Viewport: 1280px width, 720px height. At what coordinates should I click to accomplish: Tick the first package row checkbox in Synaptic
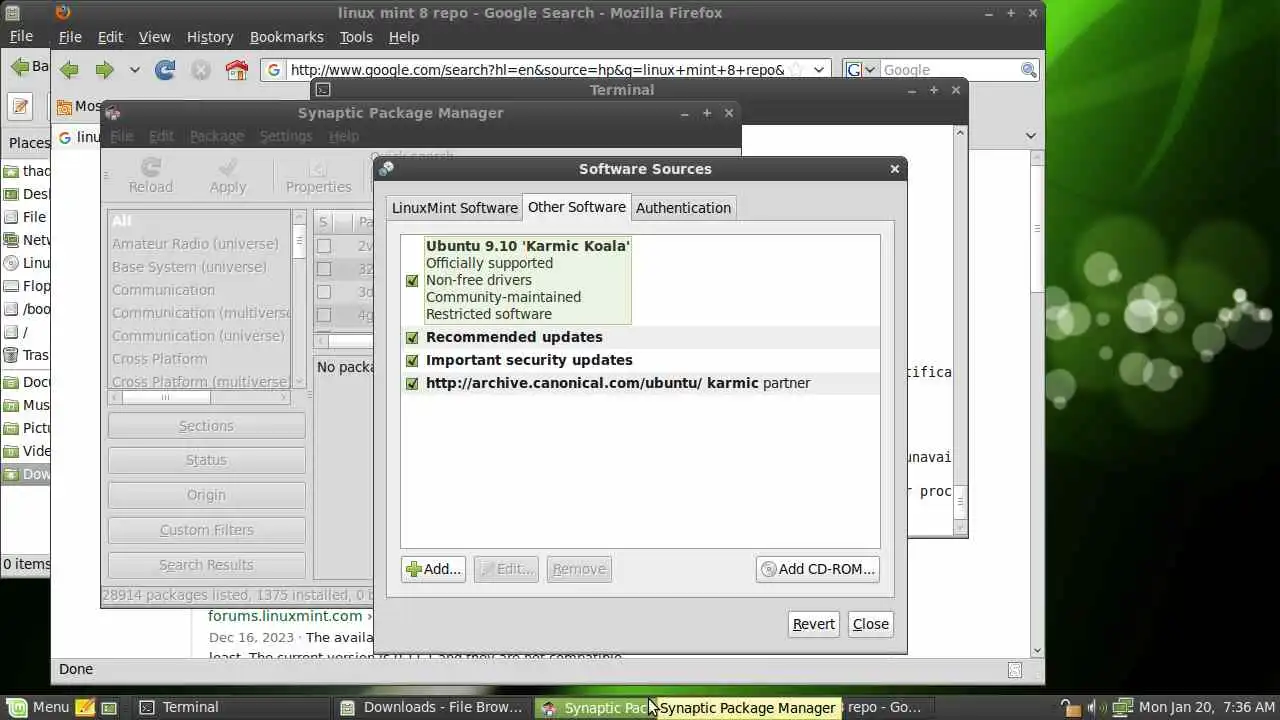click(x=323, y=246)
